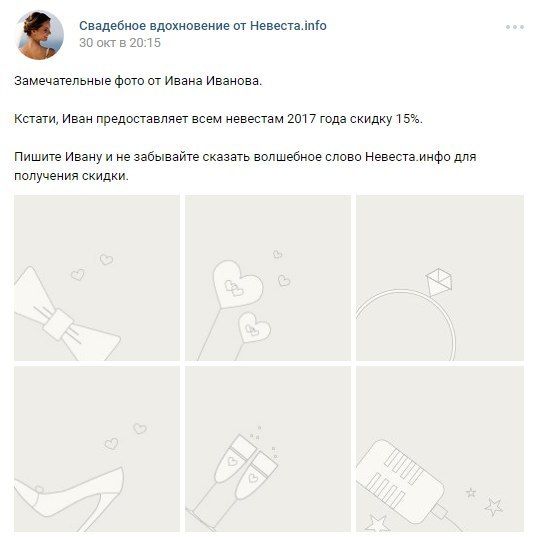Click the sentence mentioning скидку 15%
537x537 pixels.
pyautogui.click(x=218, y=119)
